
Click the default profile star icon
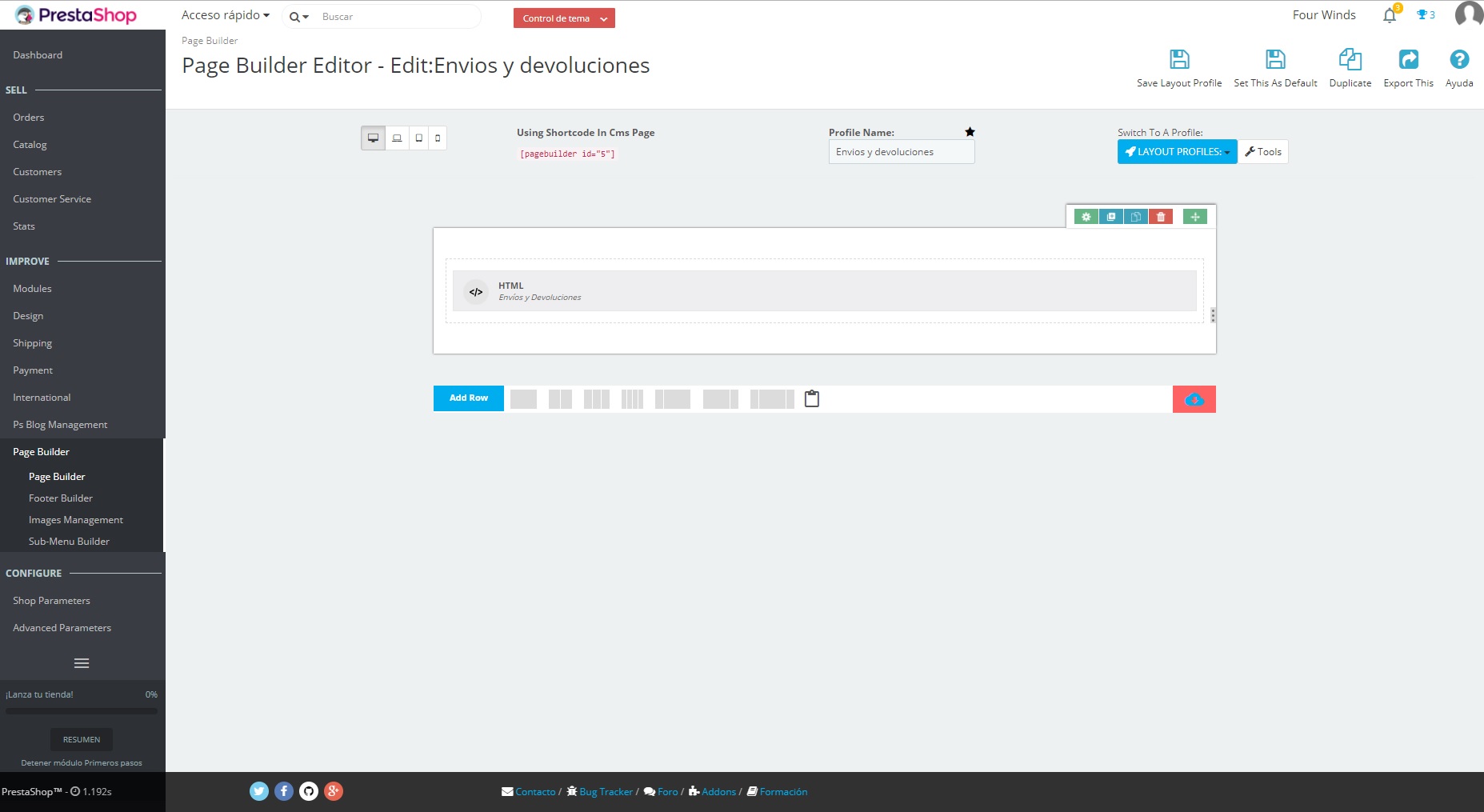[x=970, y=132]
